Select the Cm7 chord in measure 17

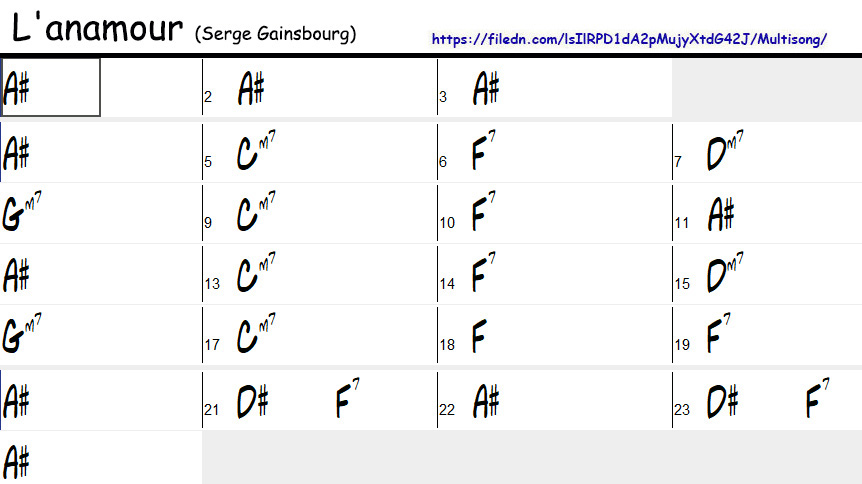tap(255, 336)
